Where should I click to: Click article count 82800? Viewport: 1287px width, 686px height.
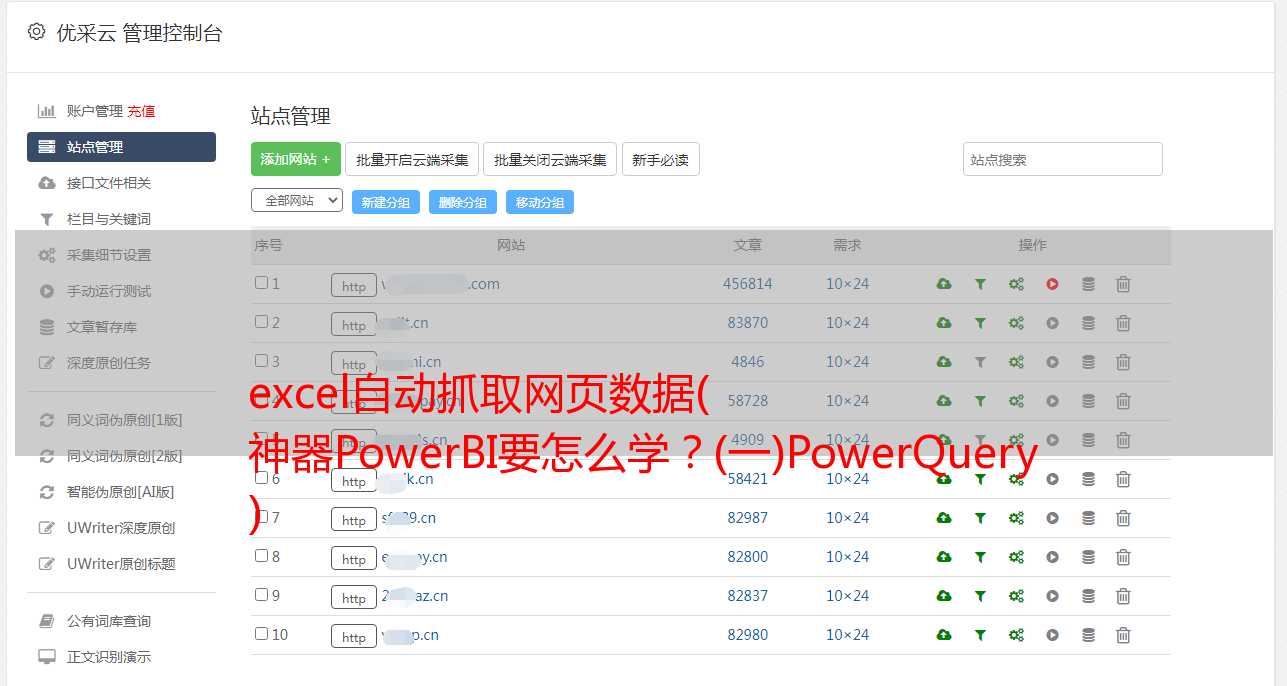pos(748,557)
